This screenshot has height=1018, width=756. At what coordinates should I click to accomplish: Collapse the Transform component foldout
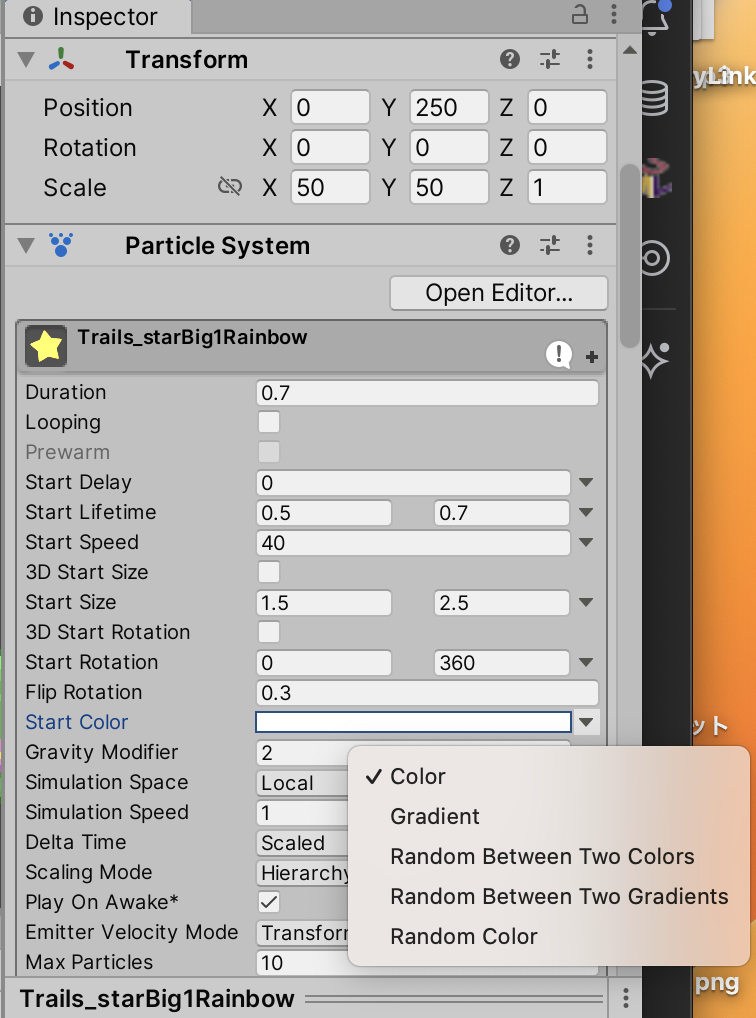26,59
